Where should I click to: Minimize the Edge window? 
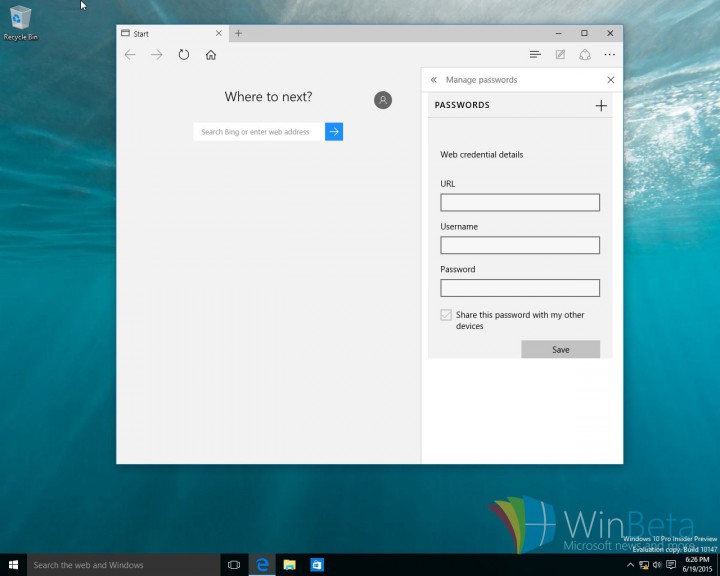coord(558,33)
